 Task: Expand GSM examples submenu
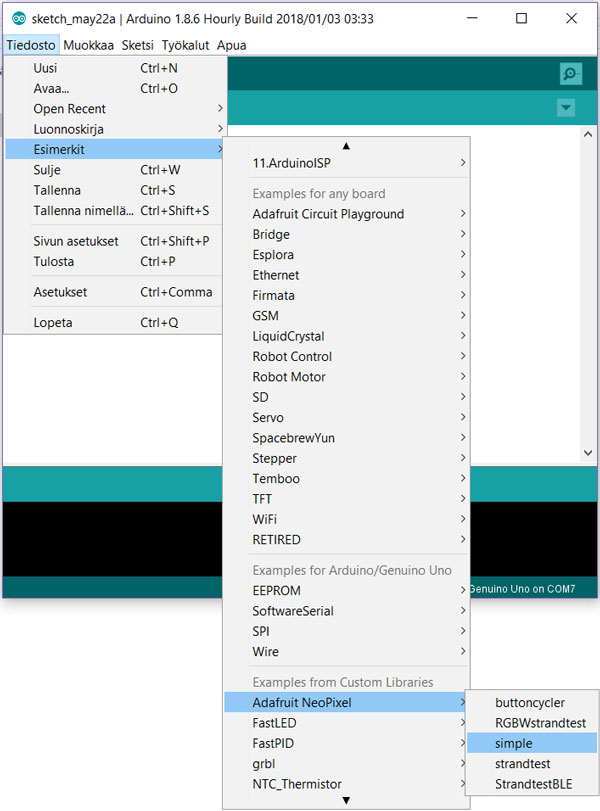pos(347,316)
